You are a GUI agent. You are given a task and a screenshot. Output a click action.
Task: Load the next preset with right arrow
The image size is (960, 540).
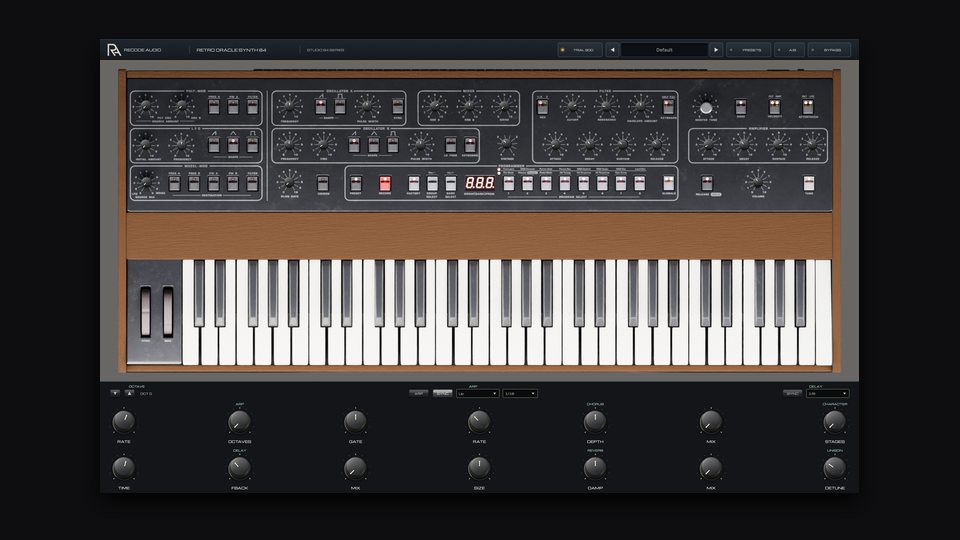[x=716, y=50]
